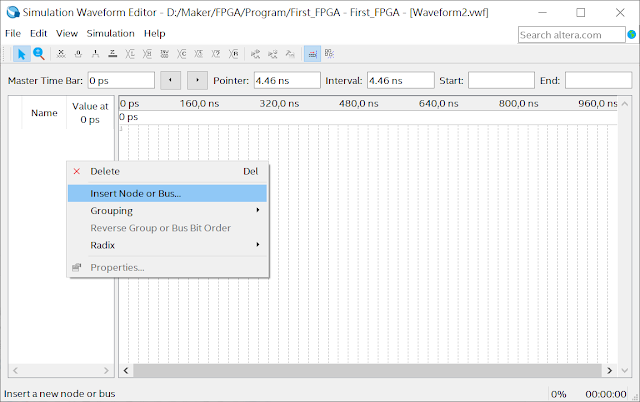Click the High Impedance (Z) icon
This screenshot has width=640, height=402.
pyautogui.click(x=113, y=54)
